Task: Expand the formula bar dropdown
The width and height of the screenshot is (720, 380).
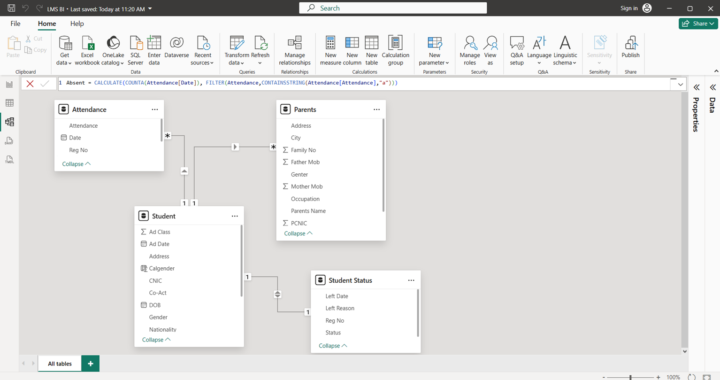Action: point(680,84)
